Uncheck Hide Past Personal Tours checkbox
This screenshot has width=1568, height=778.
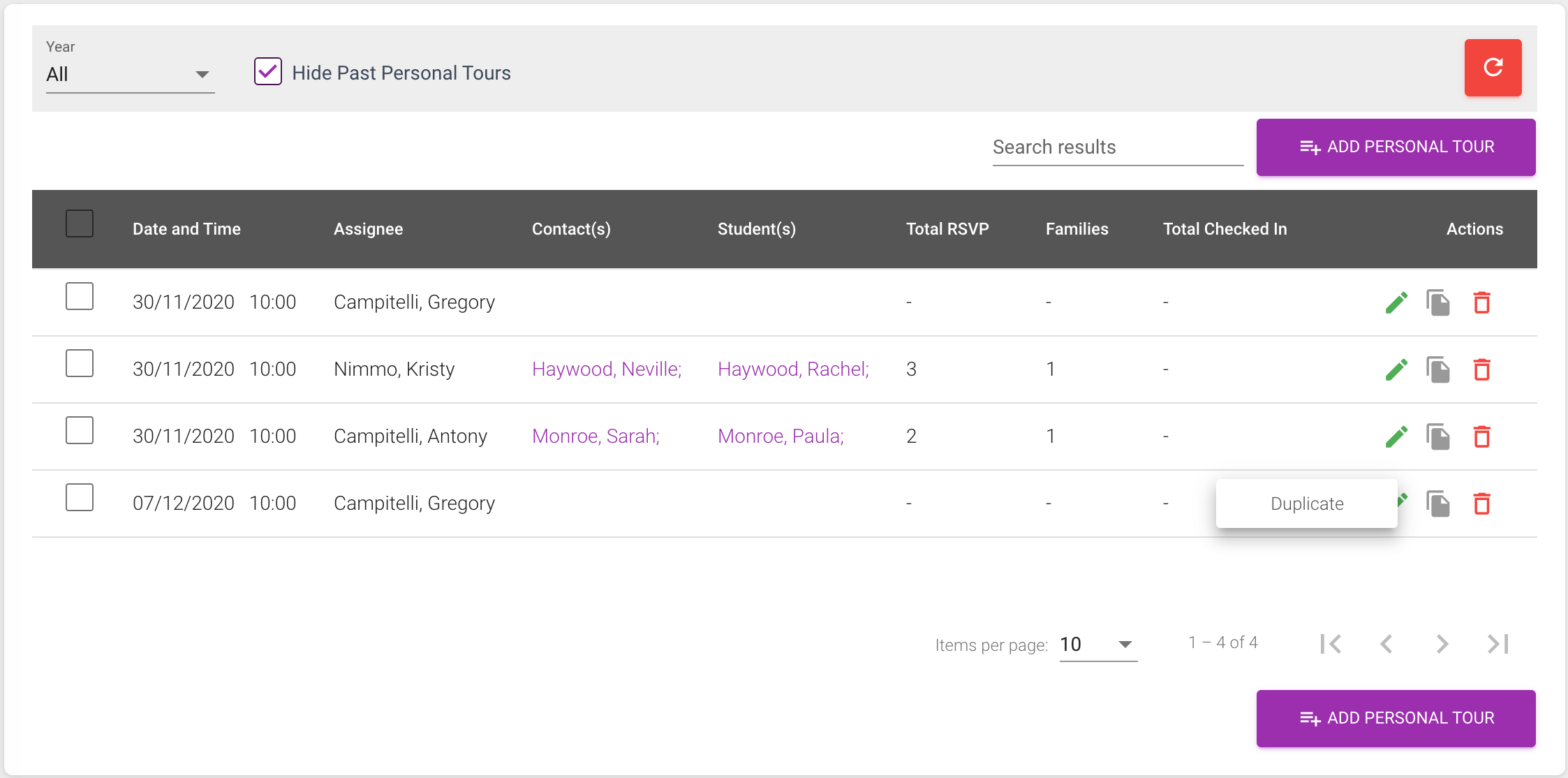[268, 71]
